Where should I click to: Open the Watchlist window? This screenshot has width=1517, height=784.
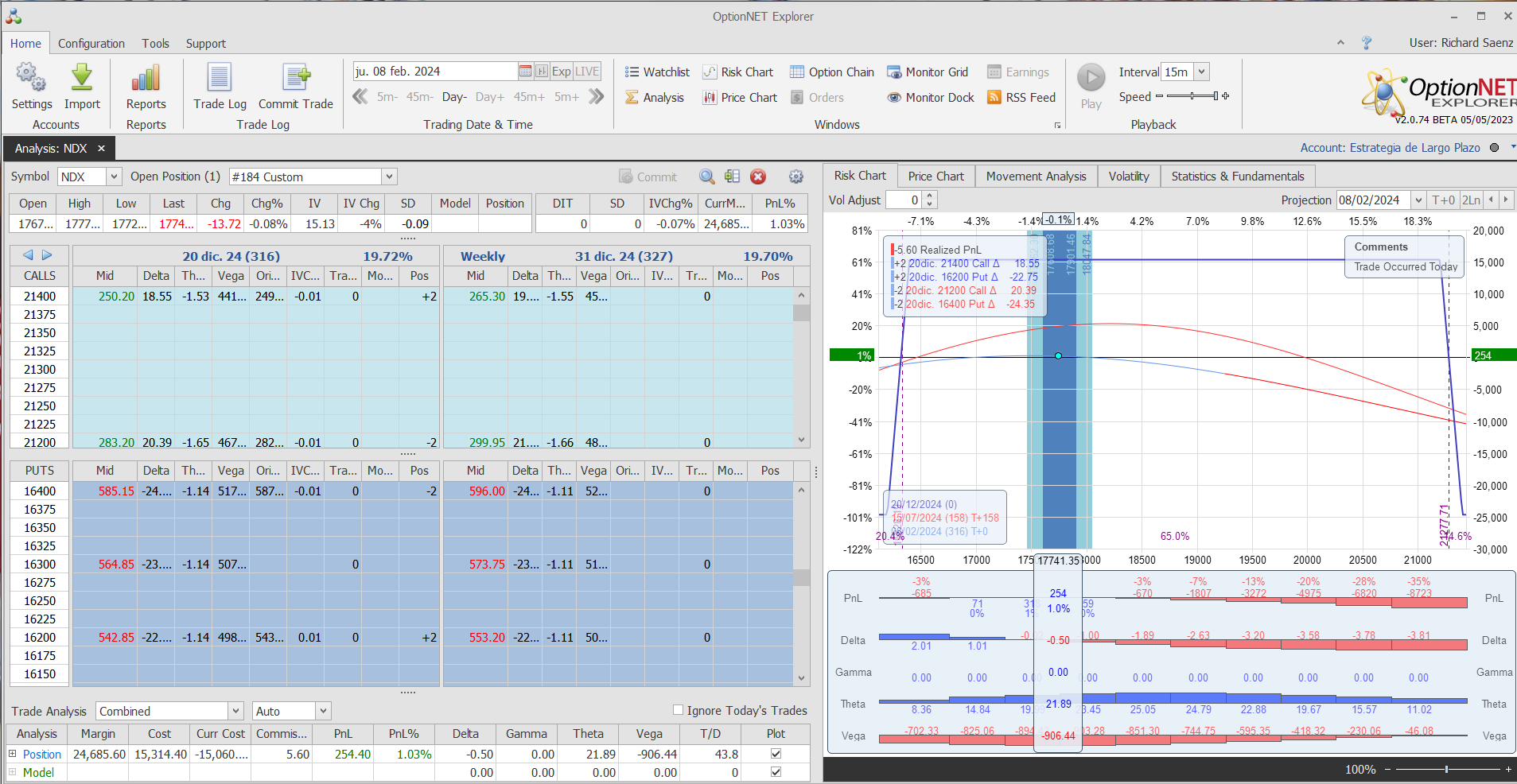[x=657, y=72]
